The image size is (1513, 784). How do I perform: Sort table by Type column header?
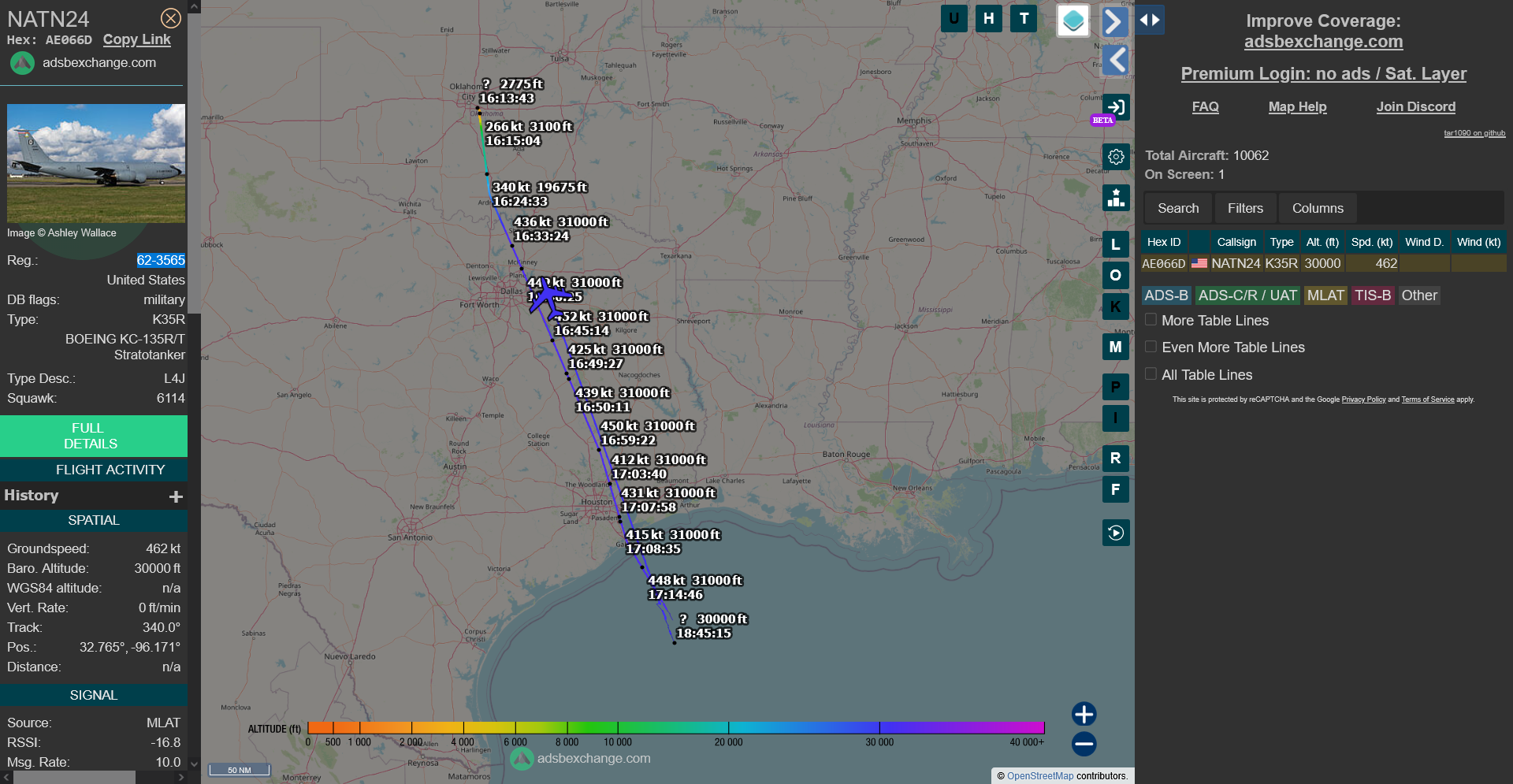pos(1281,242)
